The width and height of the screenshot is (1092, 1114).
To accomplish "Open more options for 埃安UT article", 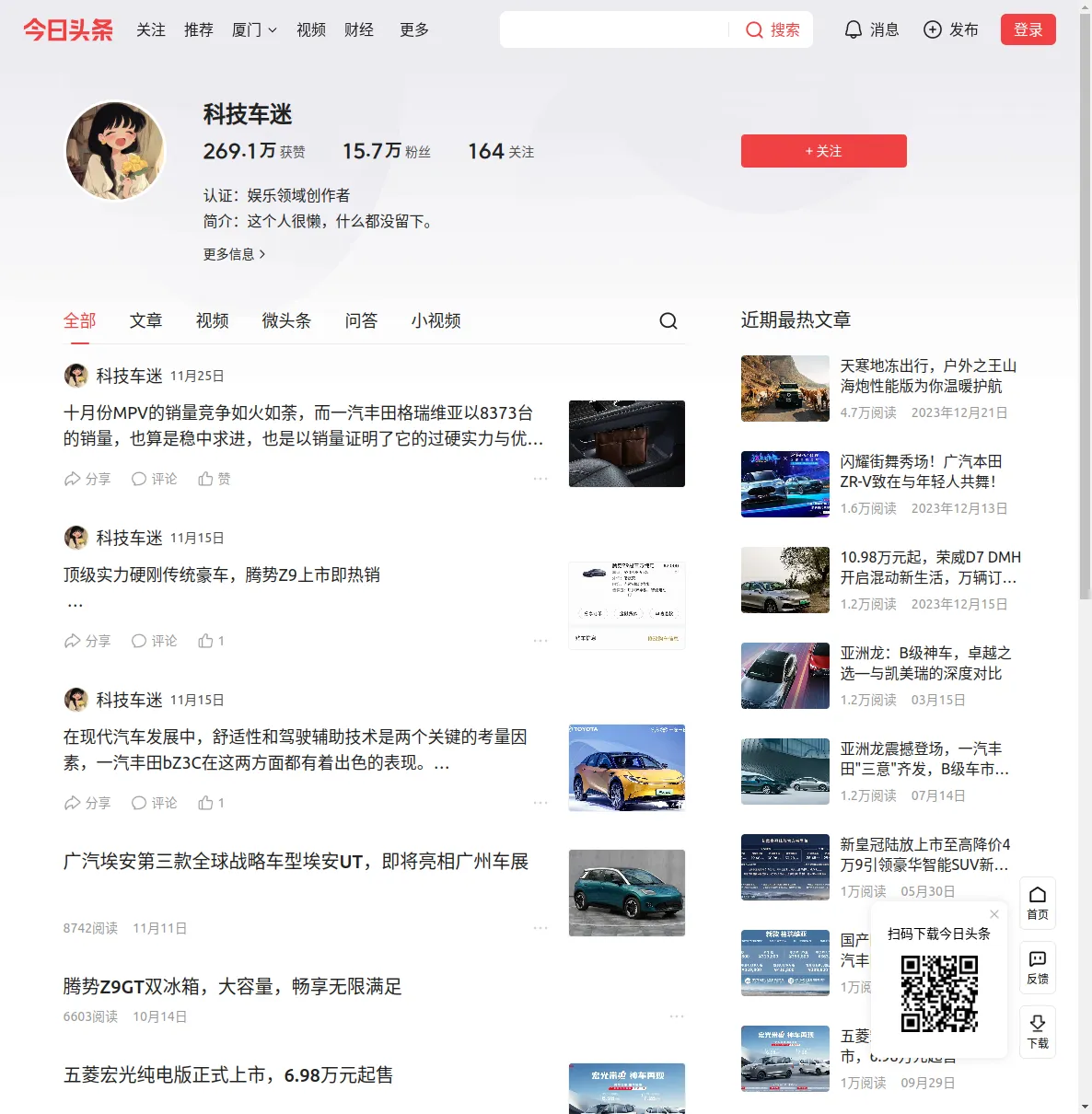I will [540, 928].
